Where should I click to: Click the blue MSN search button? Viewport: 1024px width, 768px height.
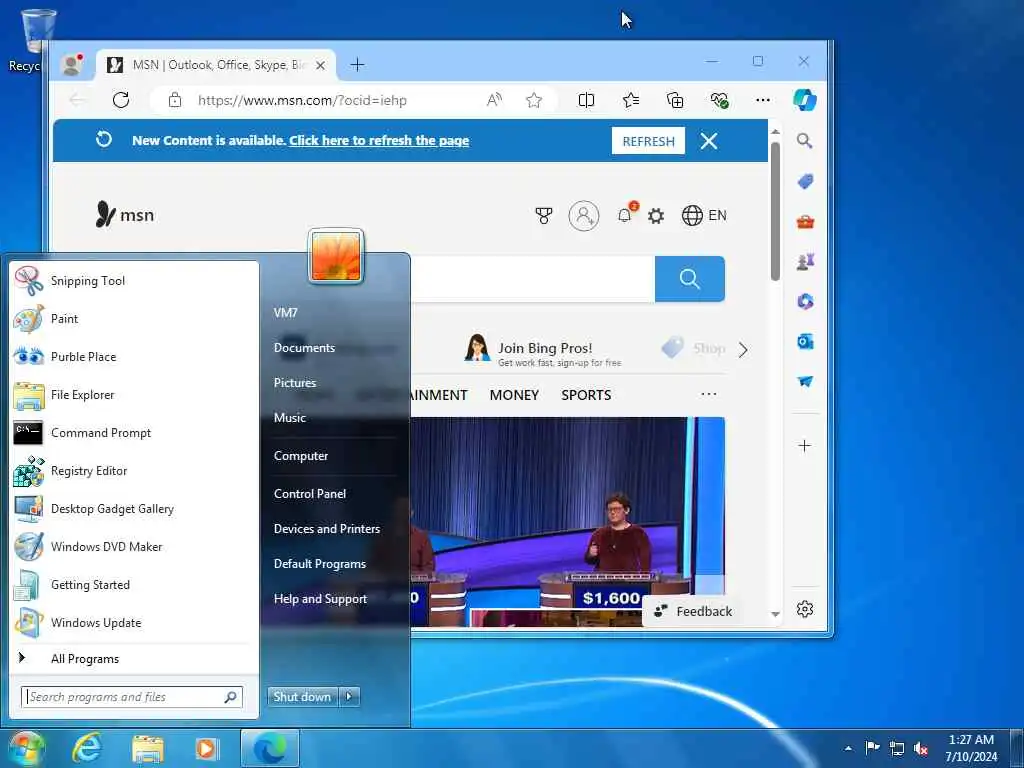690,279
